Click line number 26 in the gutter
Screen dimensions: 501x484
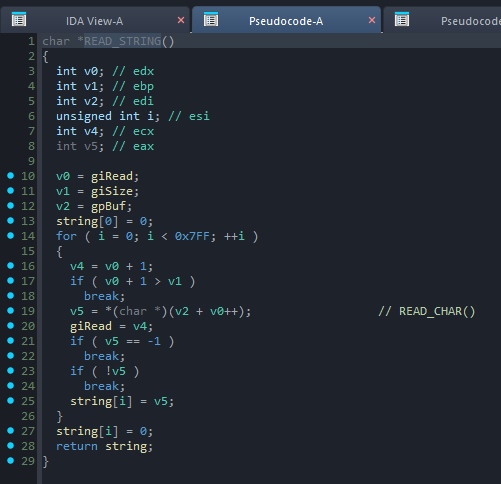[x=28, y=416]
